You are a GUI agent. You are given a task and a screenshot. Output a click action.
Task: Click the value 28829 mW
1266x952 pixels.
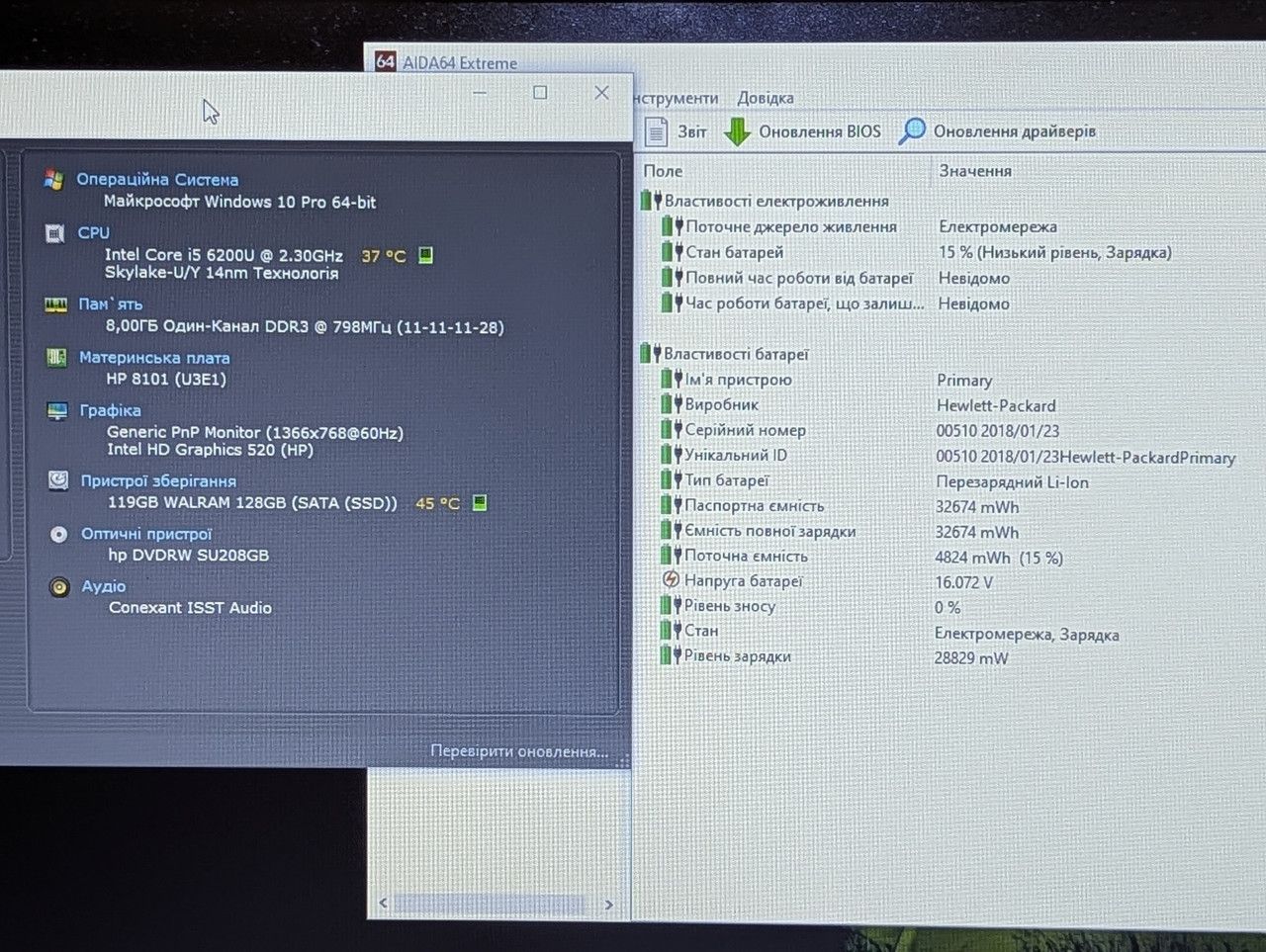click(x=971, y=657)
